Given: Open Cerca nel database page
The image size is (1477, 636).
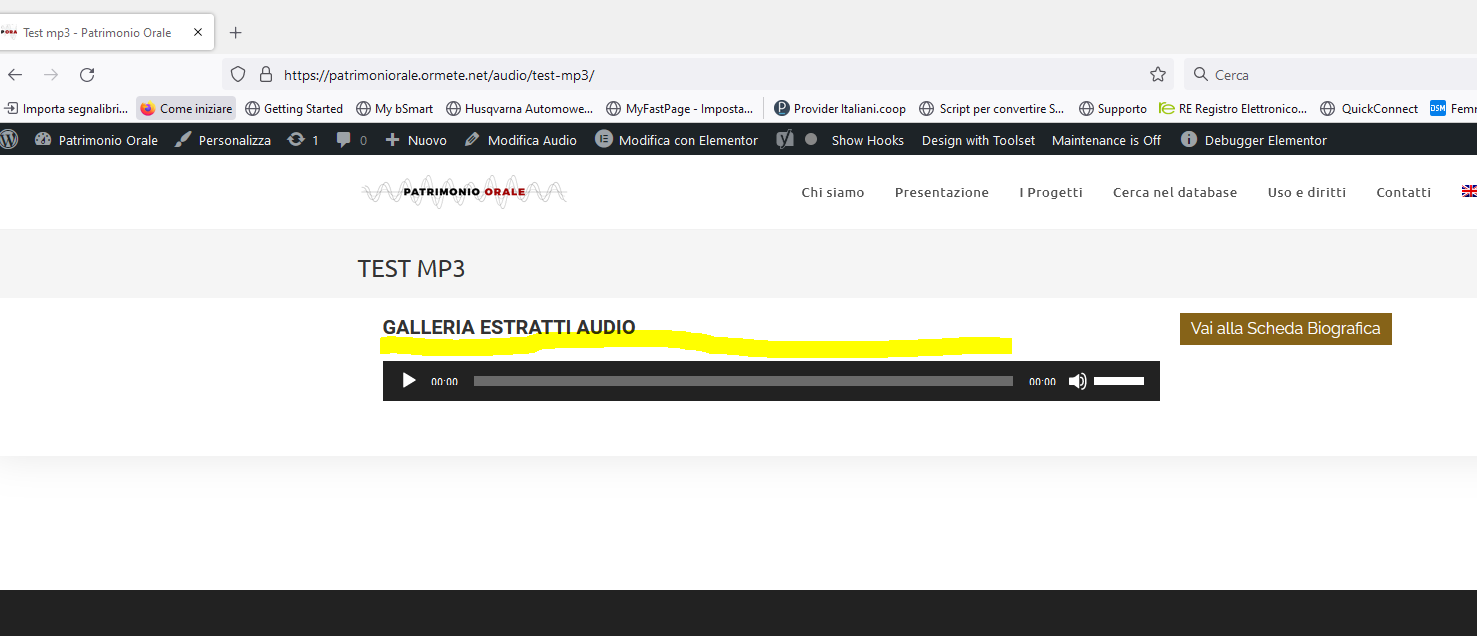Looking at the screenshot, I should [1174, 192].
